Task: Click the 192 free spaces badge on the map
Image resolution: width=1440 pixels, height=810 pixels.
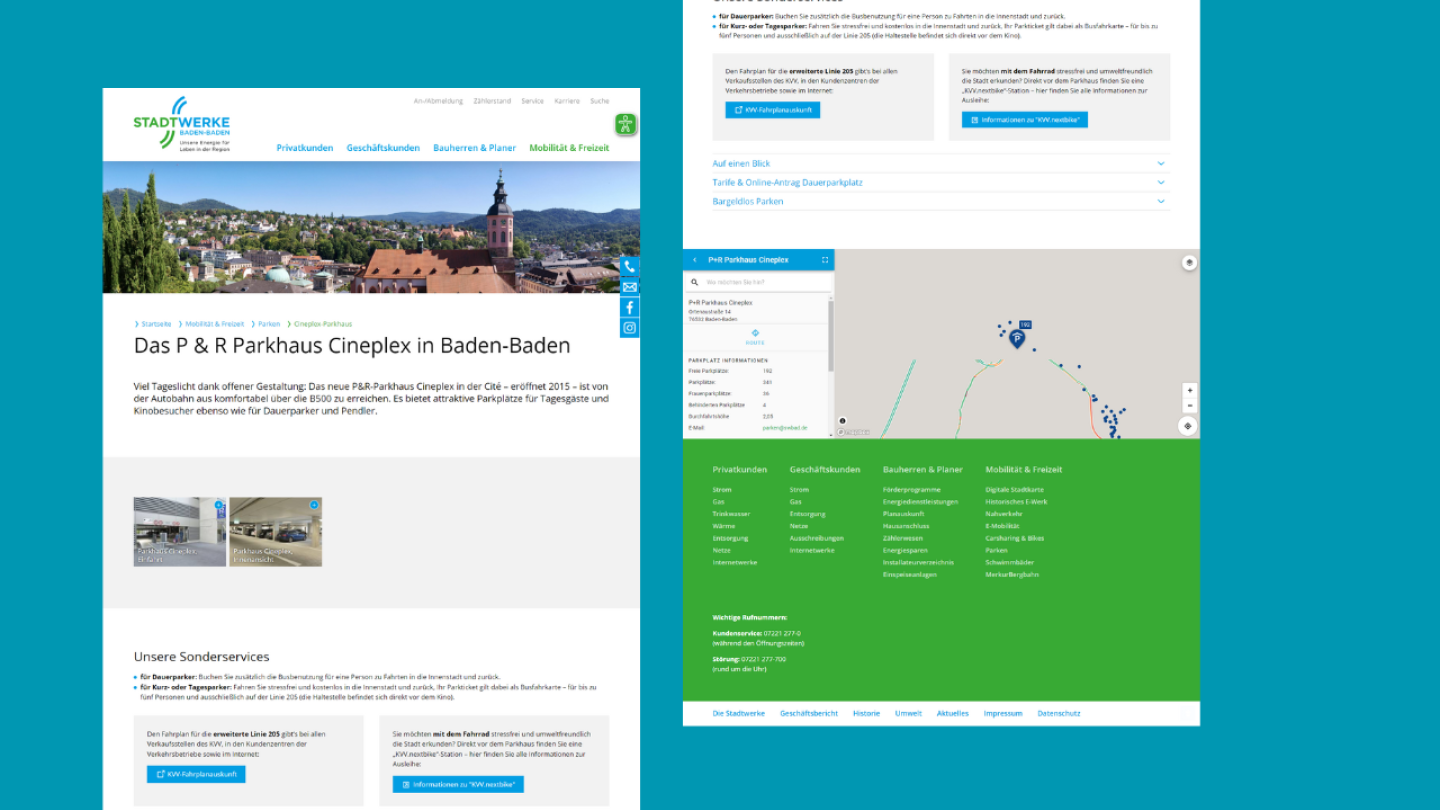Action: click(x=1025, y=325)
